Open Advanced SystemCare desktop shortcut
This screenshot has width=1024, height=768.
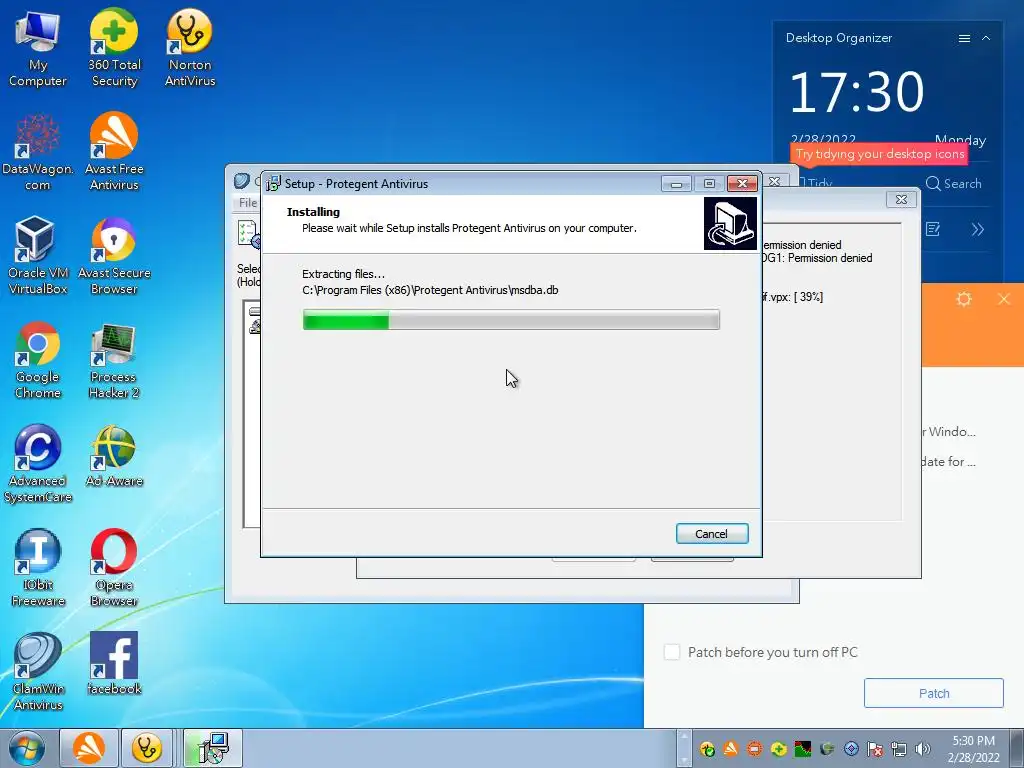pos(37,464)
